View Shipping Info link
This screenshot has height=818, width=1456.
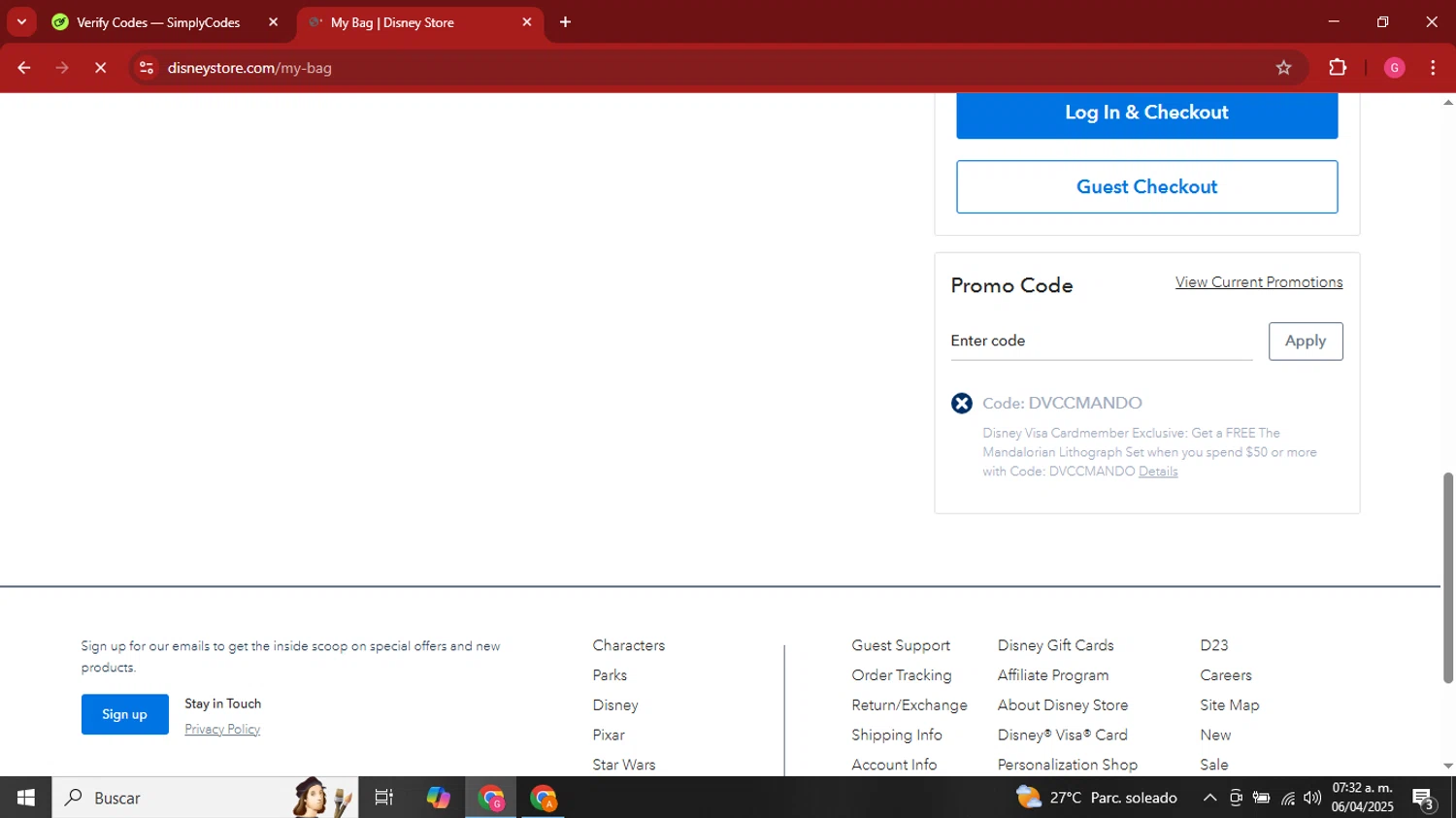(897, 736)
